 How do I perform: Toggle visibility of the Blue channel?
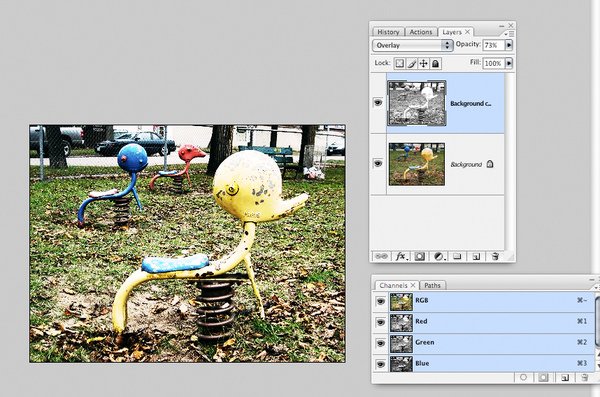(x=380, y=364)
